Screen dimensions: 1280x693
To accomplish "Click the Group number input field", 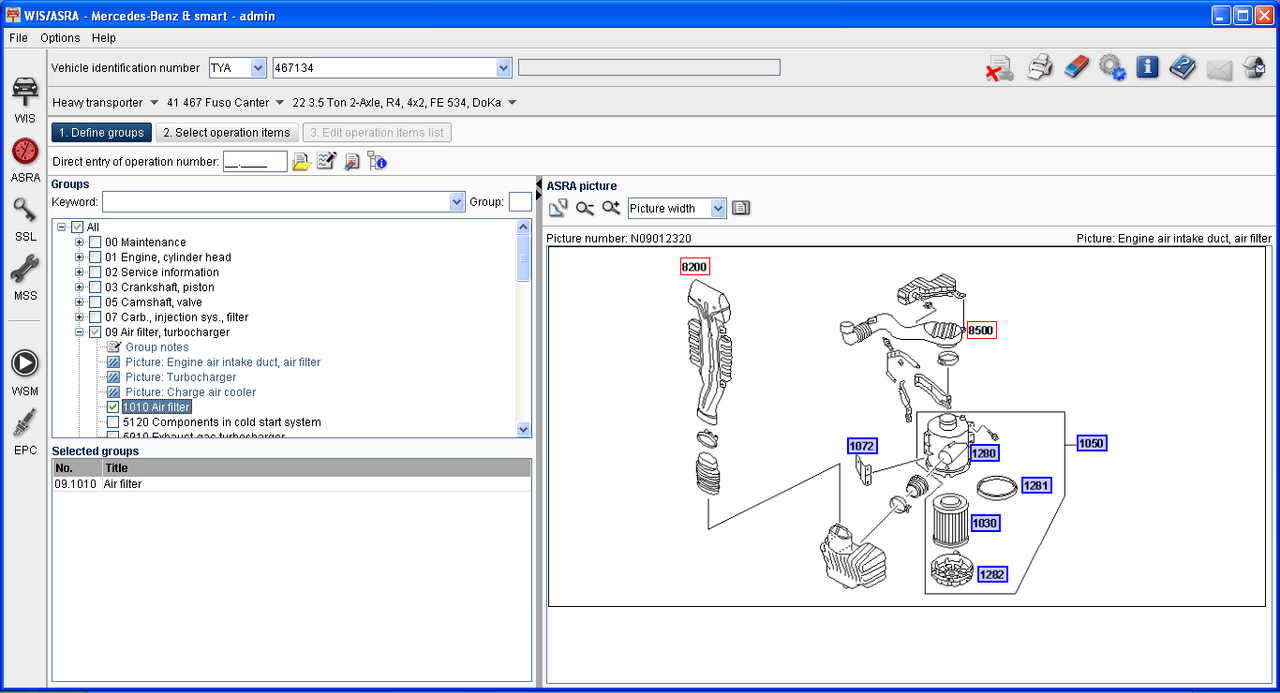I will pyautogui.click(x=520, y=202).
